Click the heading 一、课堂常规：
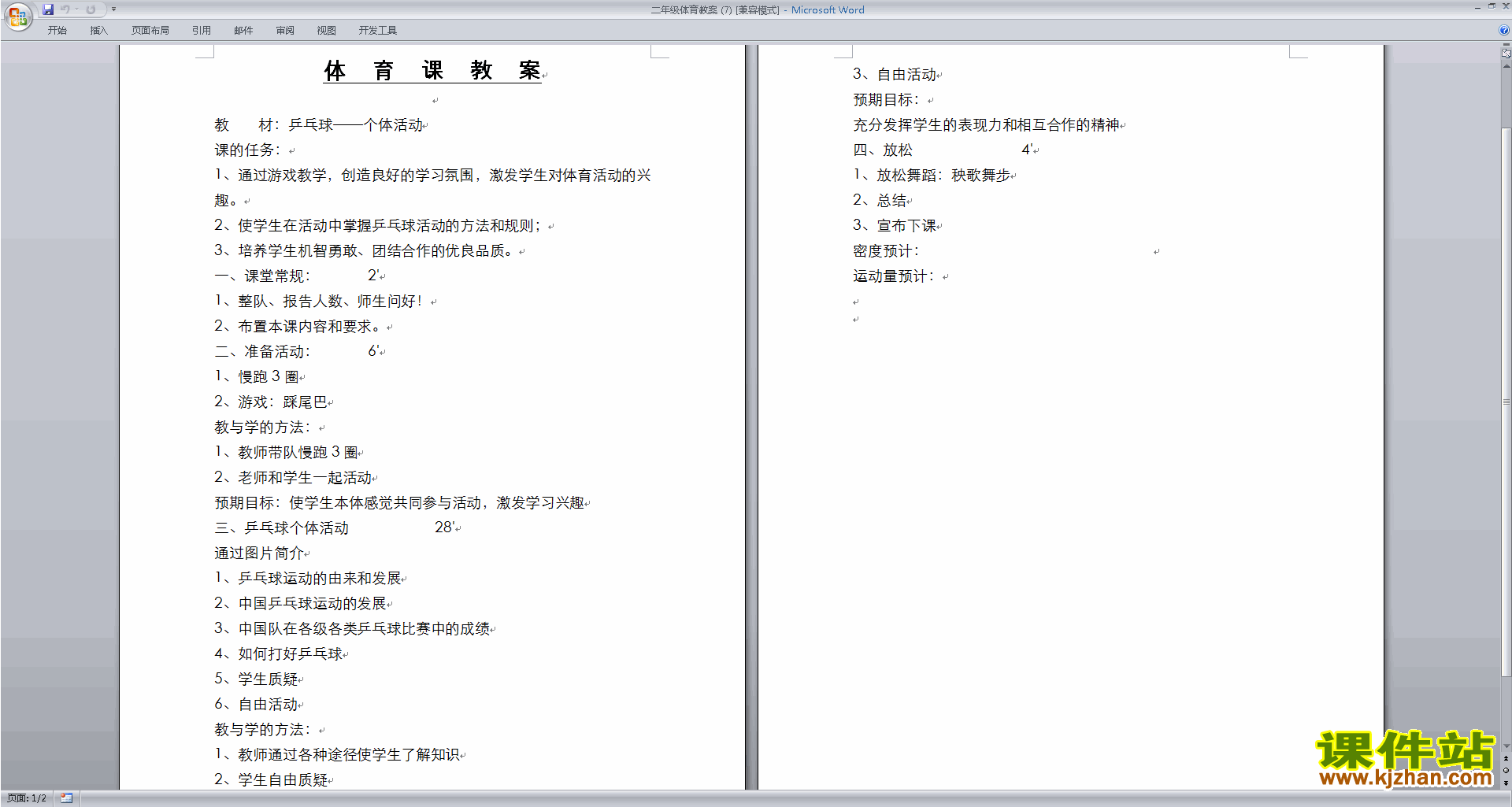 [262, 276]
